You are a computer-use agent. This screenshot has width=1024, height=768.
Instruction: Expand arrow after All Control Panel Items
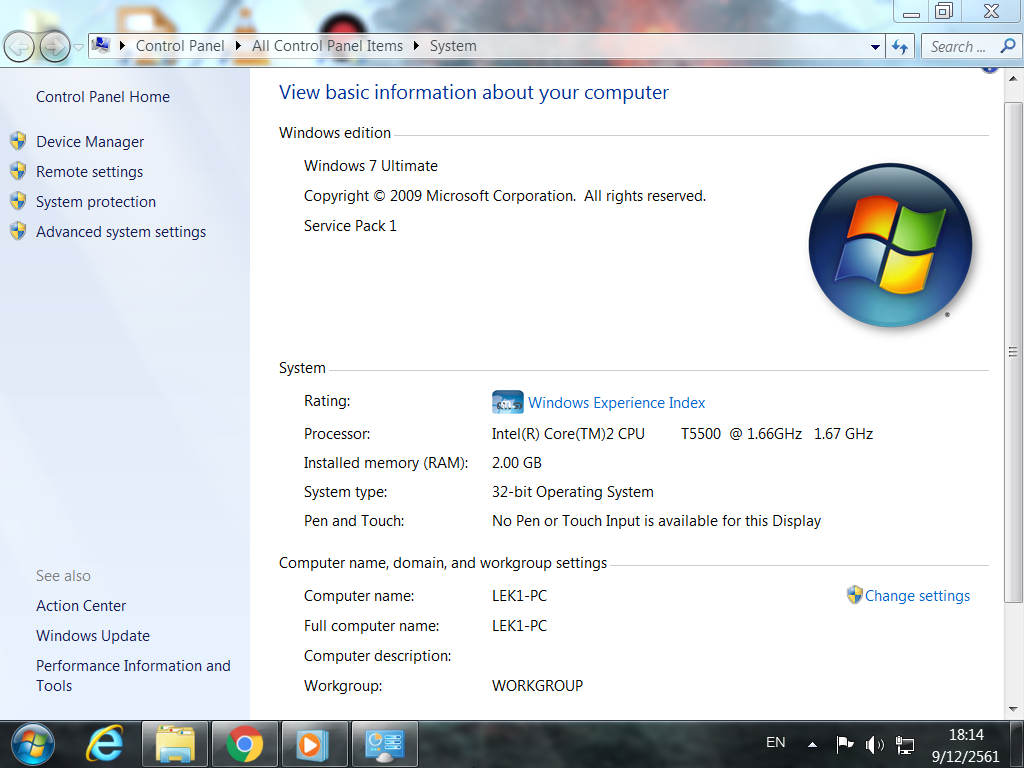416,46
